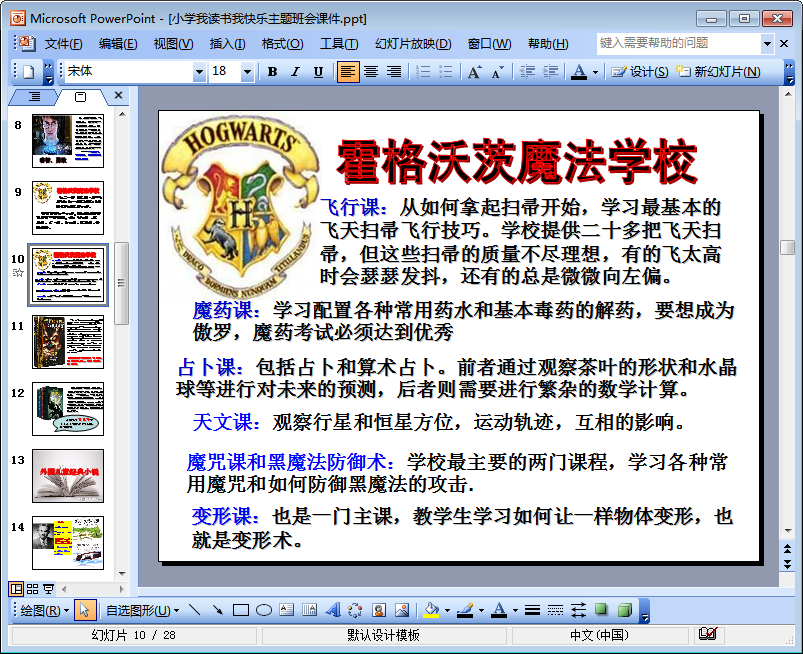Select the Arrow drawing tool
The image size is (803, 654).
click(218, 610)
